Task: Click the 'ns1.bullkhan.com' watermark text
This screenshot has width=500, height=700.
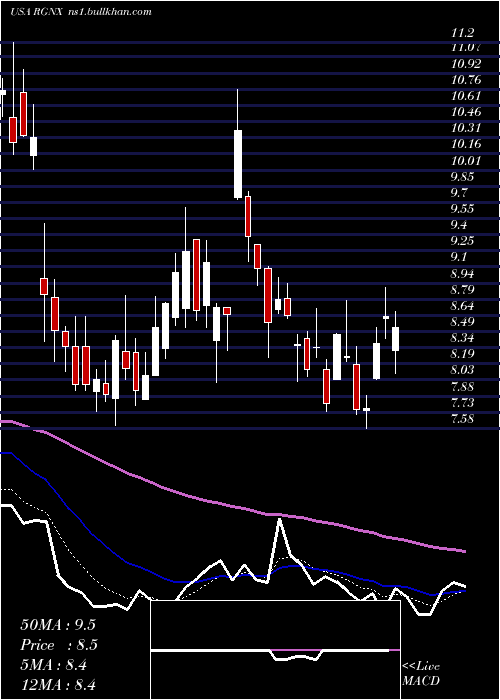Action: (x=112, y=12)
